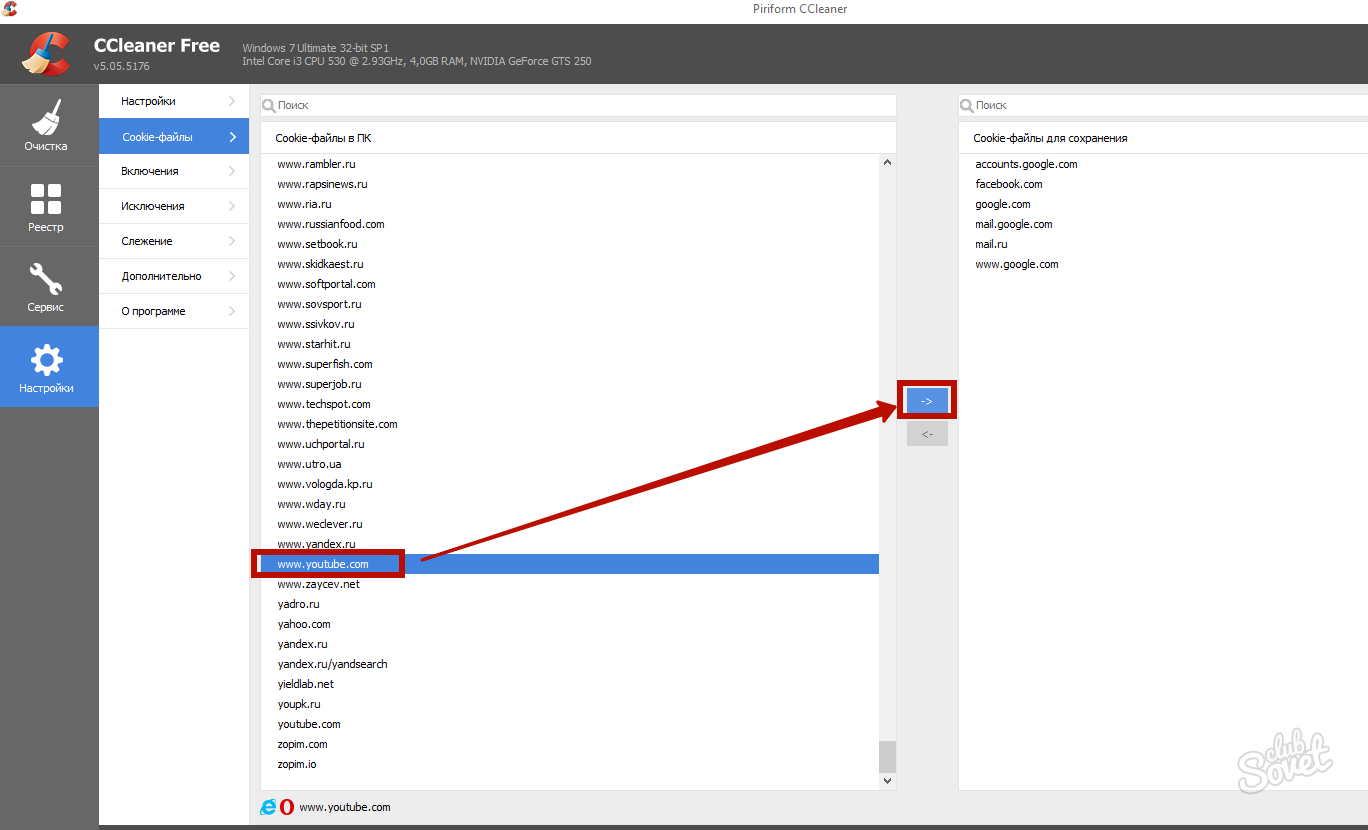The width and height of the screenshot is (1368, 830).
Task: Focus the right cookie search field
Action: click(1163, 105)
